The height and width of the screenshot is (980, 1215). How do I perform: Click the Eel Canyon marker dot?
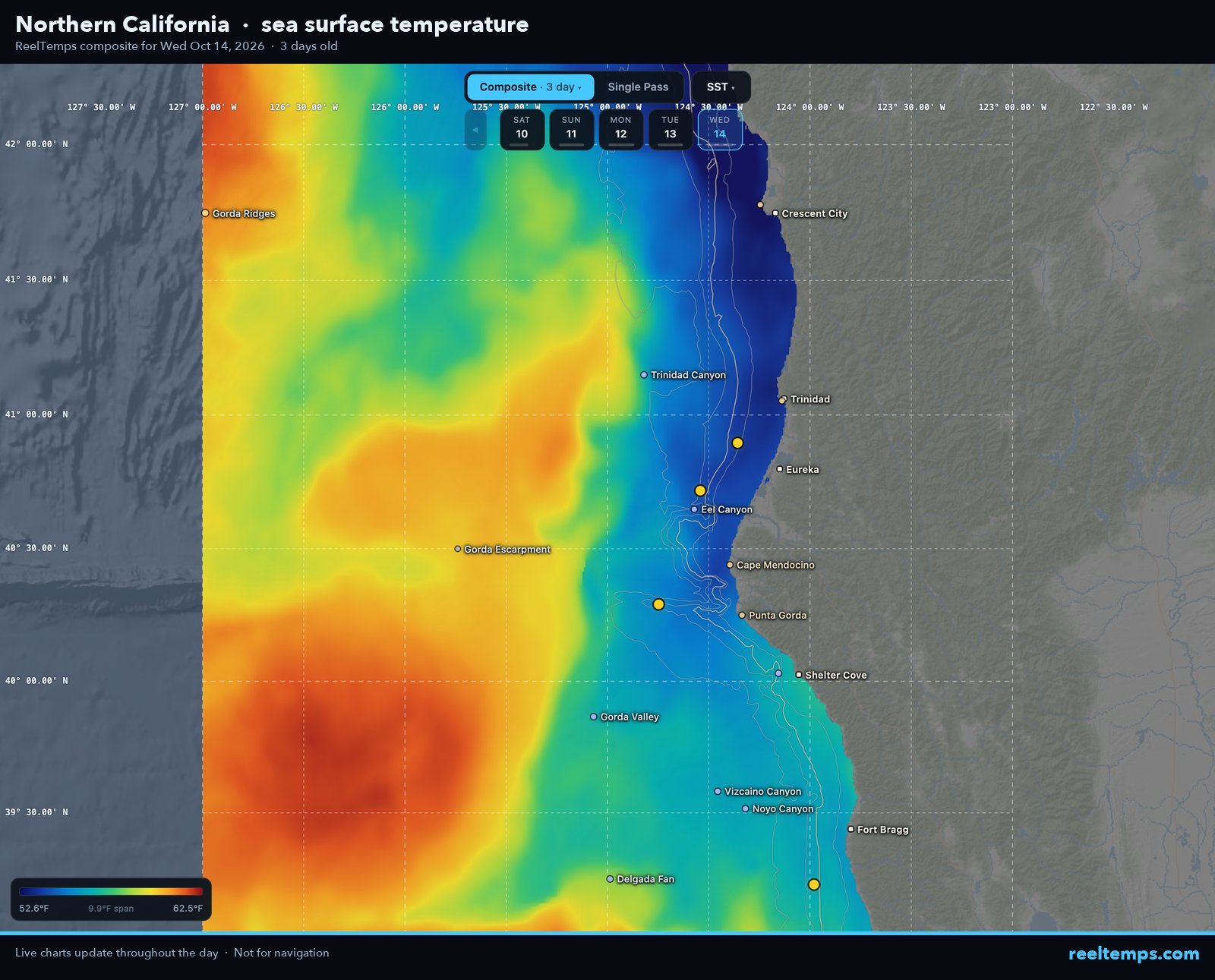click(x=694, y=509)
